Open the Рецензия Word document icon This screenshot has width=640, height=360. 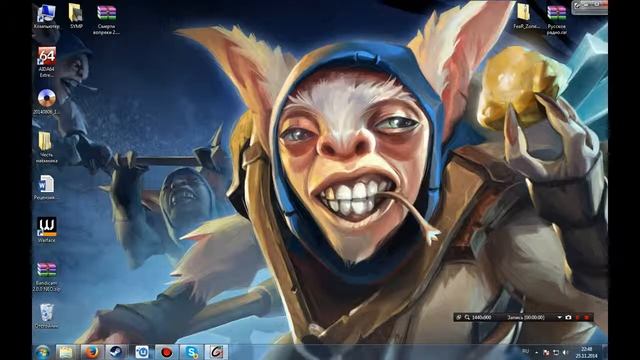pyautogui.click(x=46, y=188)
